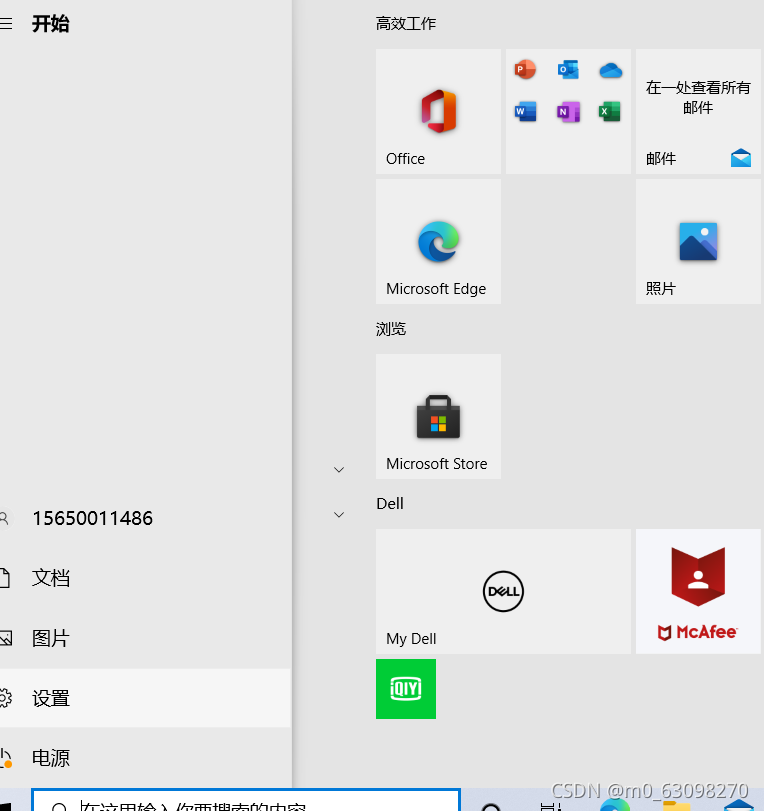764x811 pixels.
Task: Launch Excel from the Office folder tile
Action: point(610,111)
